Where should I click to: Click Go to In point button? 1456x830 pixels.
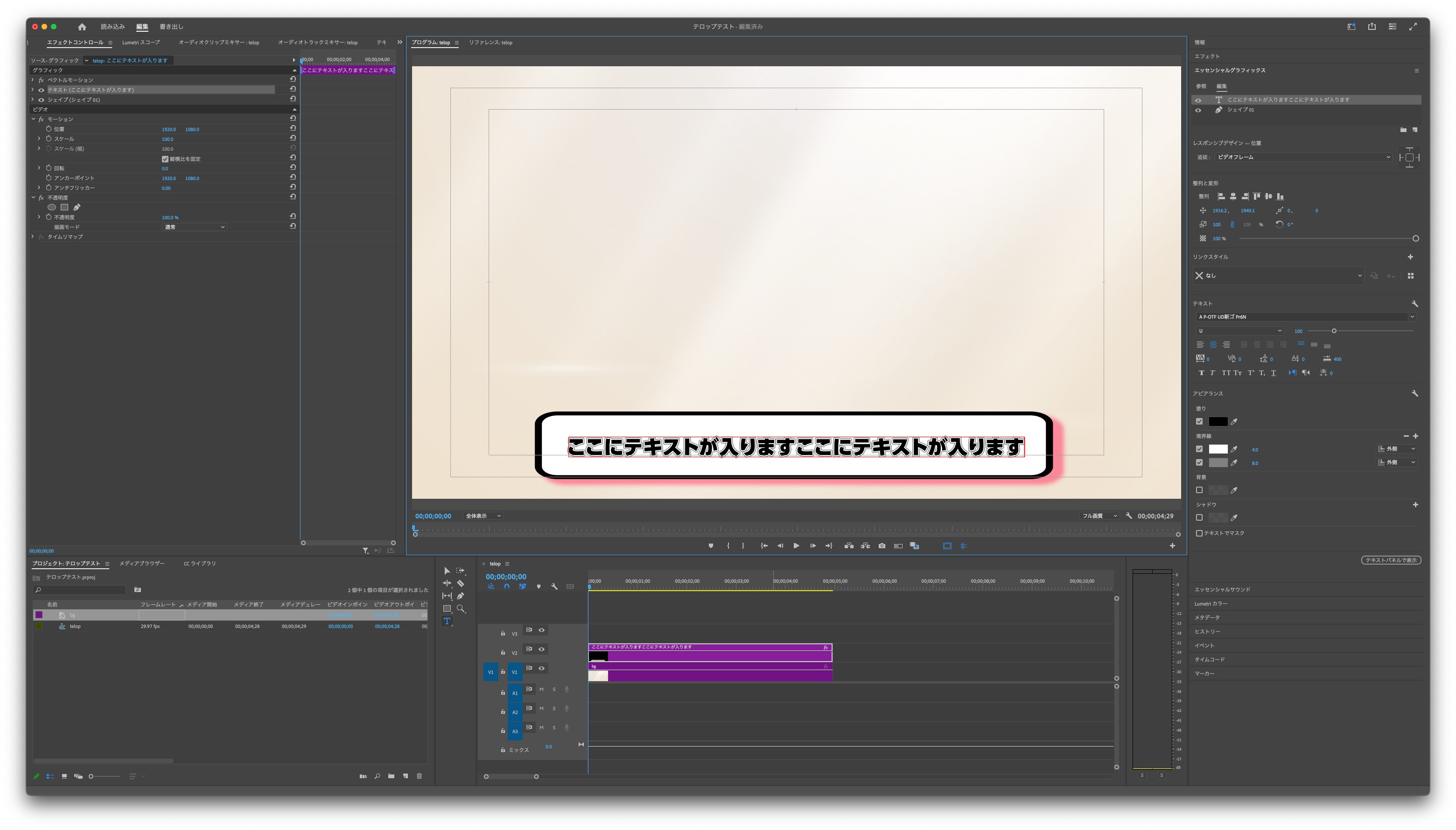point(764,546)
